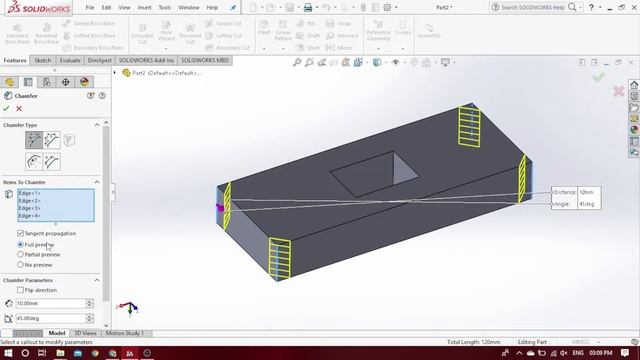Screen dimensions: 640x360
Task: Click chamfer angle 45.00deg field
Action: click(x=50, y=318)
